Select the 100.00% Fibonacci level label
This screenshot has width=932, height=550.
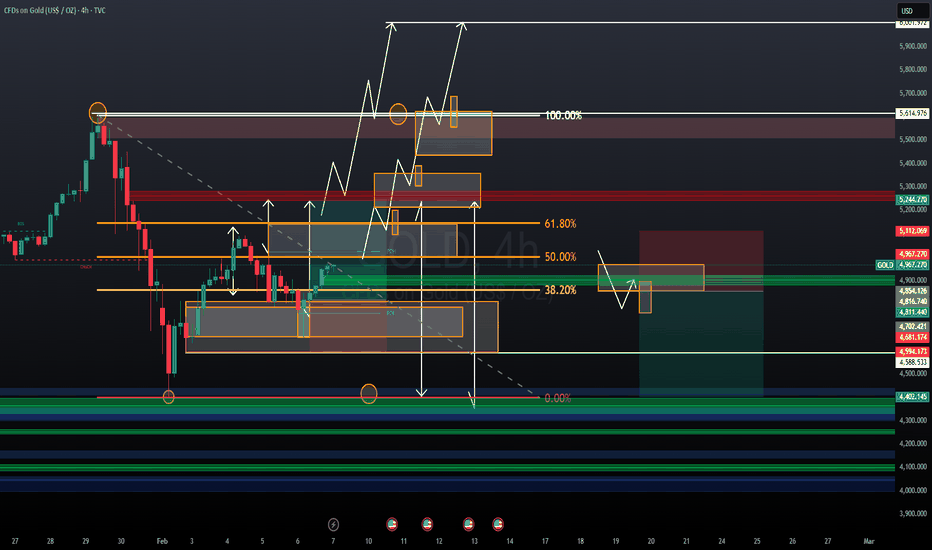563,116
